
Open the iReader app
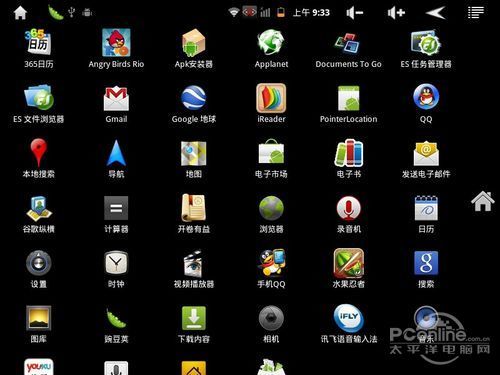271,98
